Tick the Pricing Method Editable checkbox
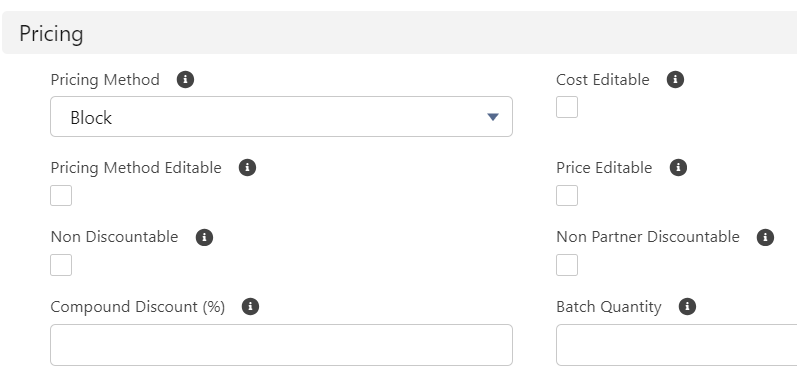The height and width of the screenshot is (385, 797). coord(61,195)
